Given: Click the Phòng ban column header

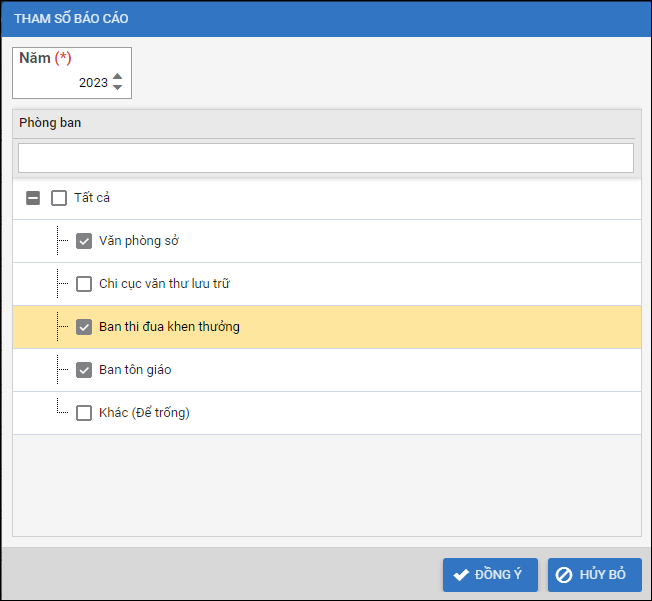Looking at the screenshot, I should 50,123.
